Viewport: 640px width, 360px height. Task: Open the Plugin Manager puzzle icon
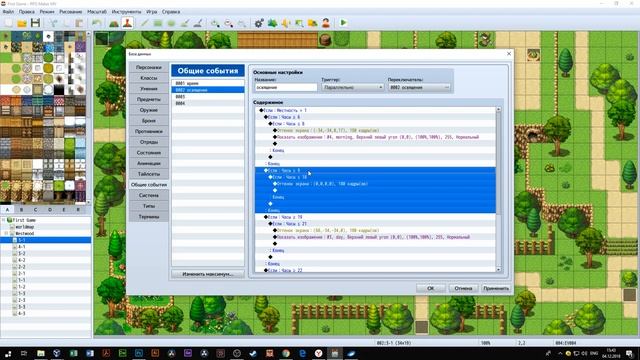click(272, 23)
